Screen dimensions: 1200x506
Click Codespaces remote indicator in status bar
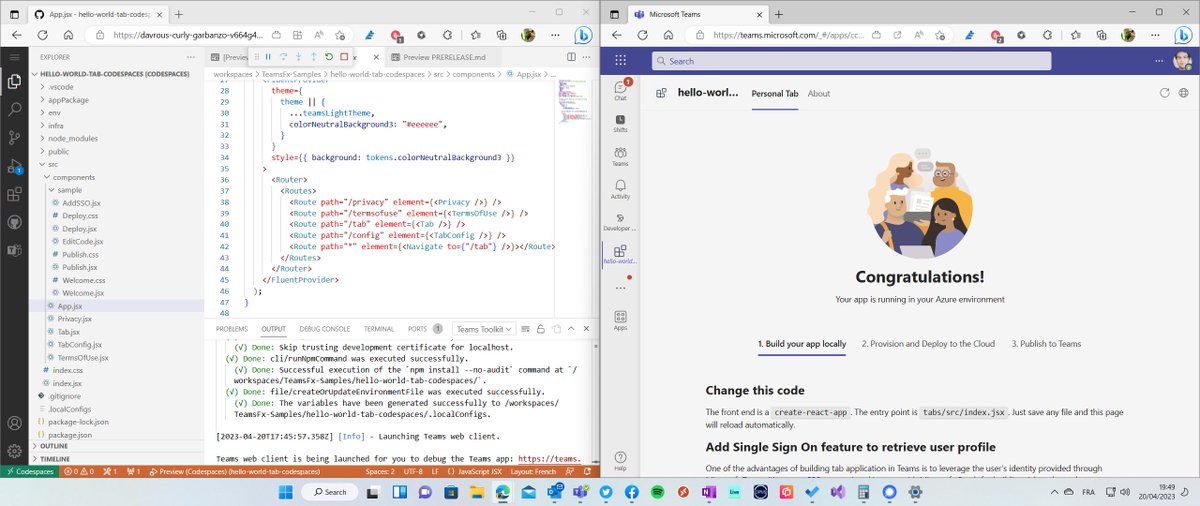29,470
